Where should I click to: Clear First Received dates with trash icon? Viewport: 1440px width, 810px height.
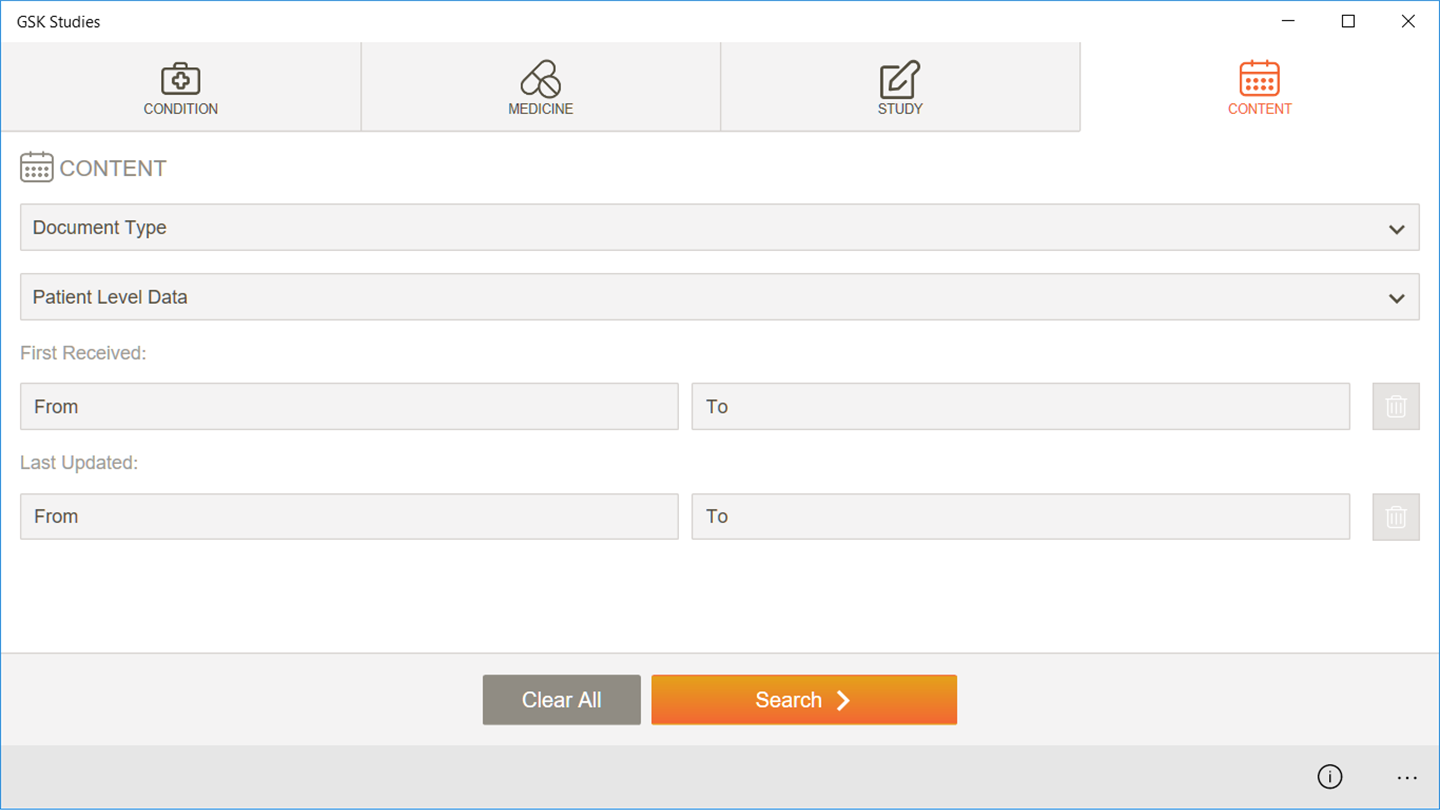[1396, 406]
